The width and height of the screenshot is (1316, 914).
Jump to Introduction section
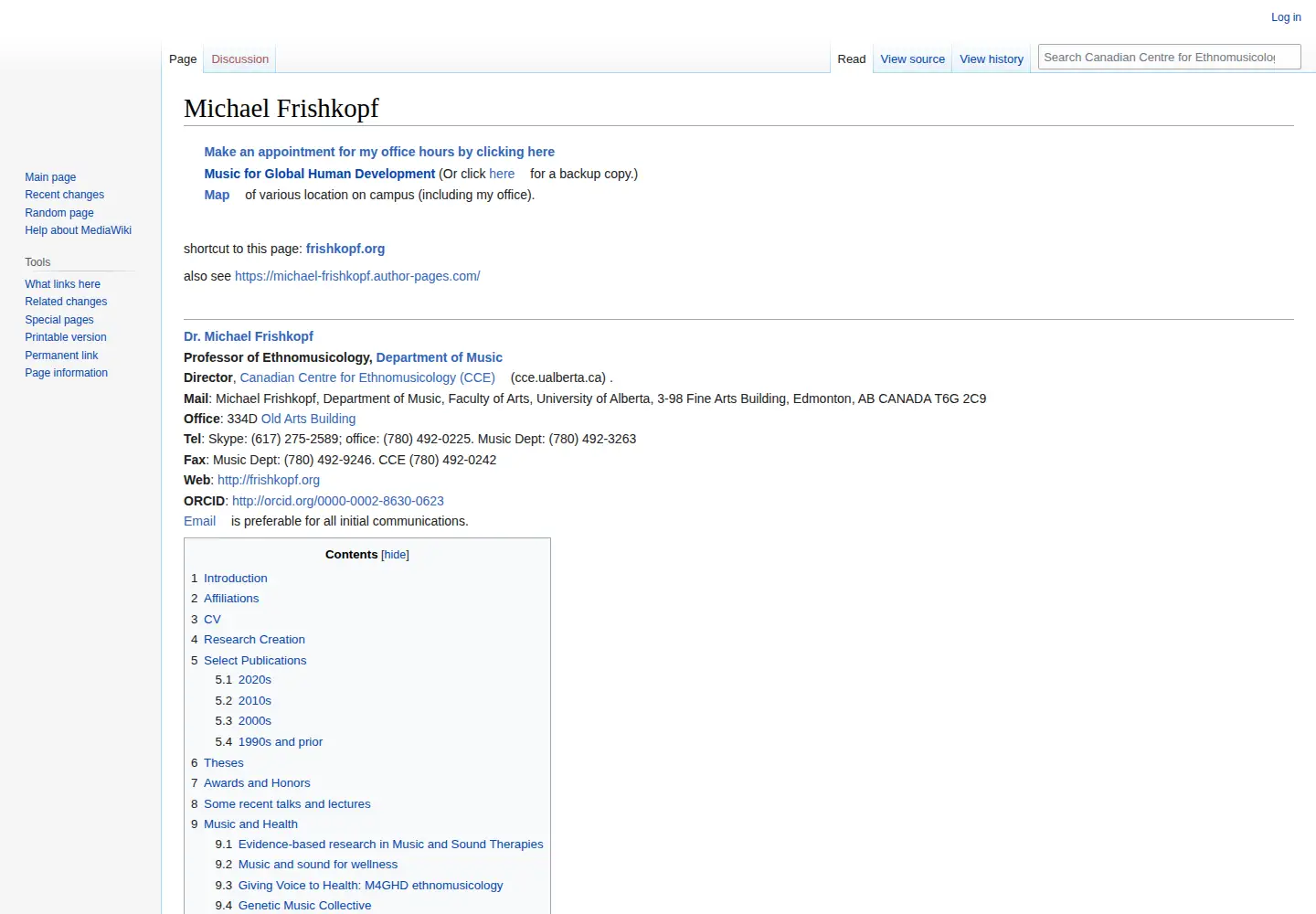[235, 579]
